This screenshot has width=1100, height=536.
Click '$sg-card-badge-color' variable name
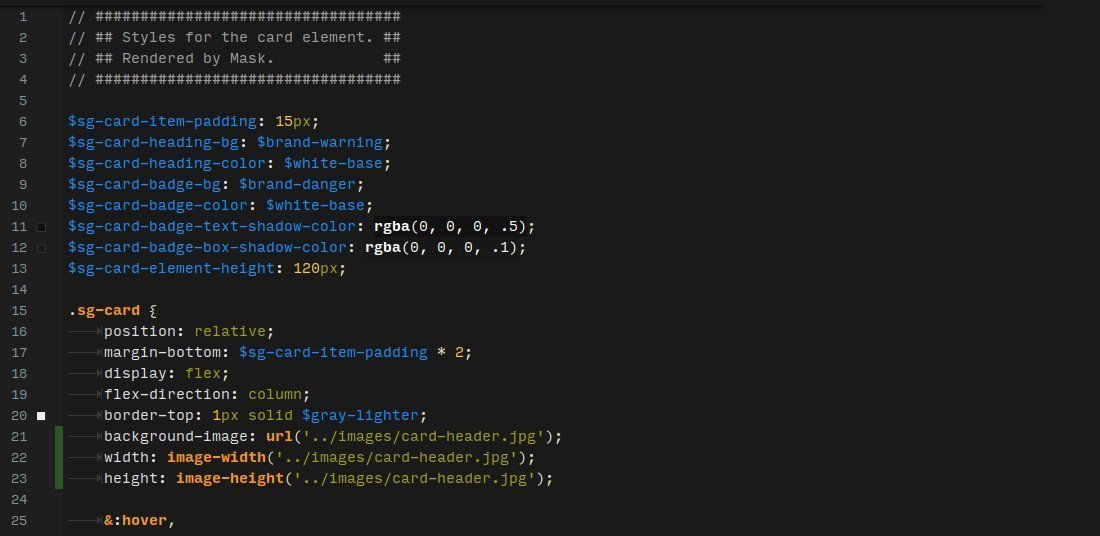[158, 206]
